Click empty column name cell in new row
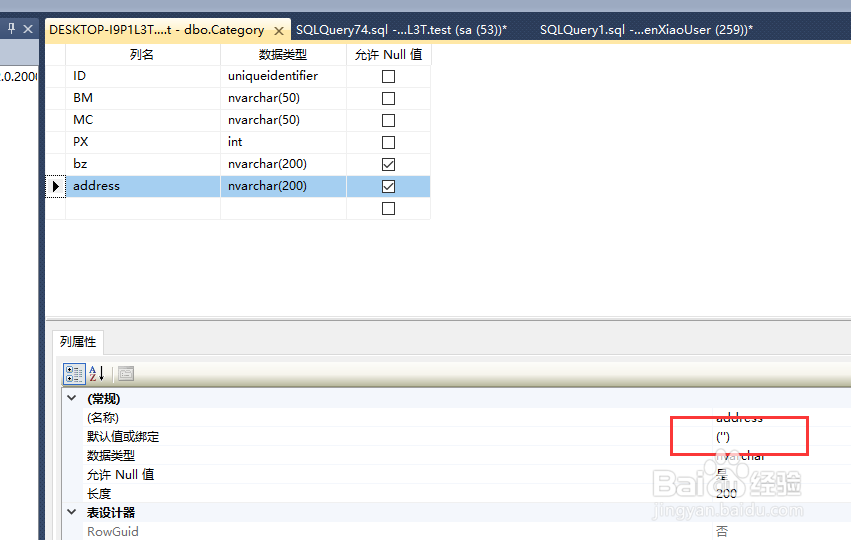Screen dimensions: 851x540 (143, 208)
